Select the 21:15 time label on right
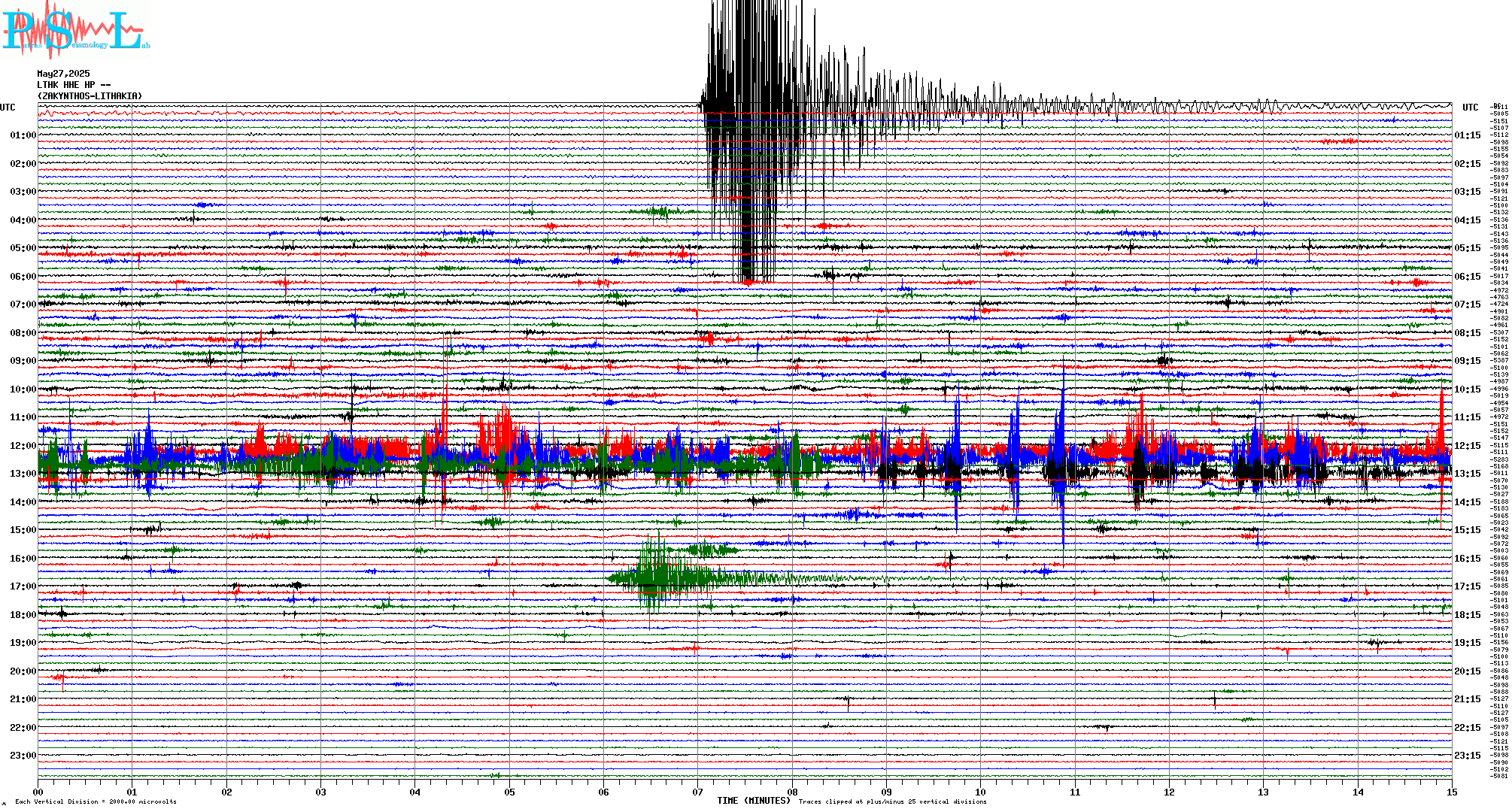1512x812 pixels. (x=1467, y=699)
